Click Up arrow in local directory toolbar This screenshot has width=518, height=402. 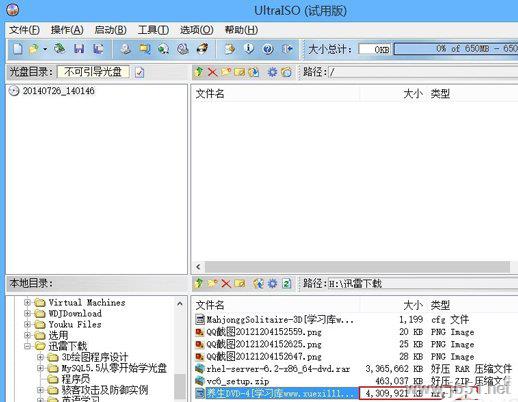pyautogui.click(x=199, y=283)
